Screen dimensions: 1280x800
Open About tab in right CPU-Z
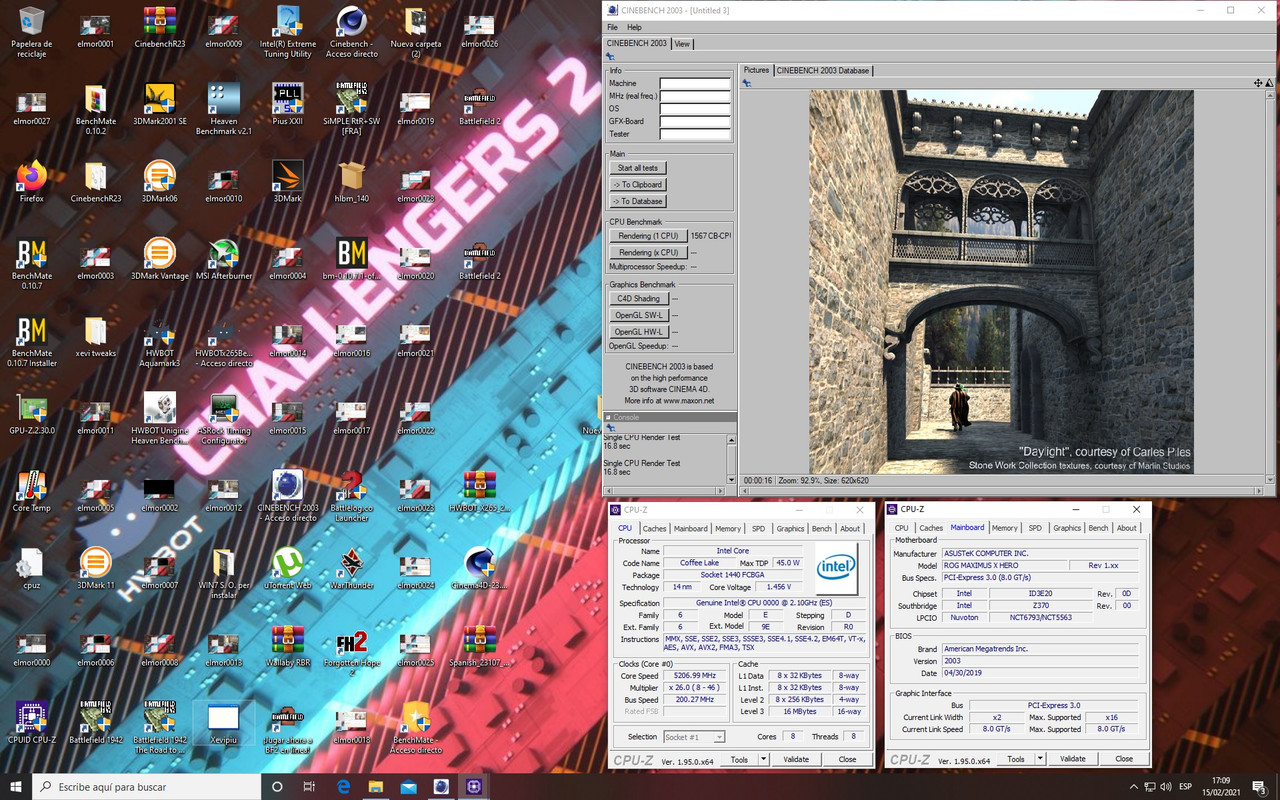pyautogui.click(x=1127, y=528)
